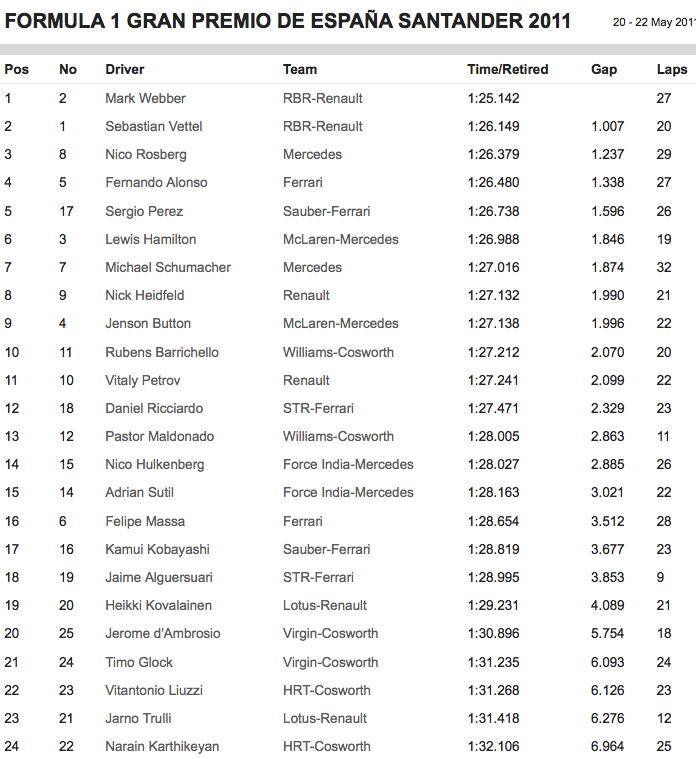The width and height of the screenshot is (696, 759).
Task: Select driver Mark Webber
Action: (x=145, y=98)
